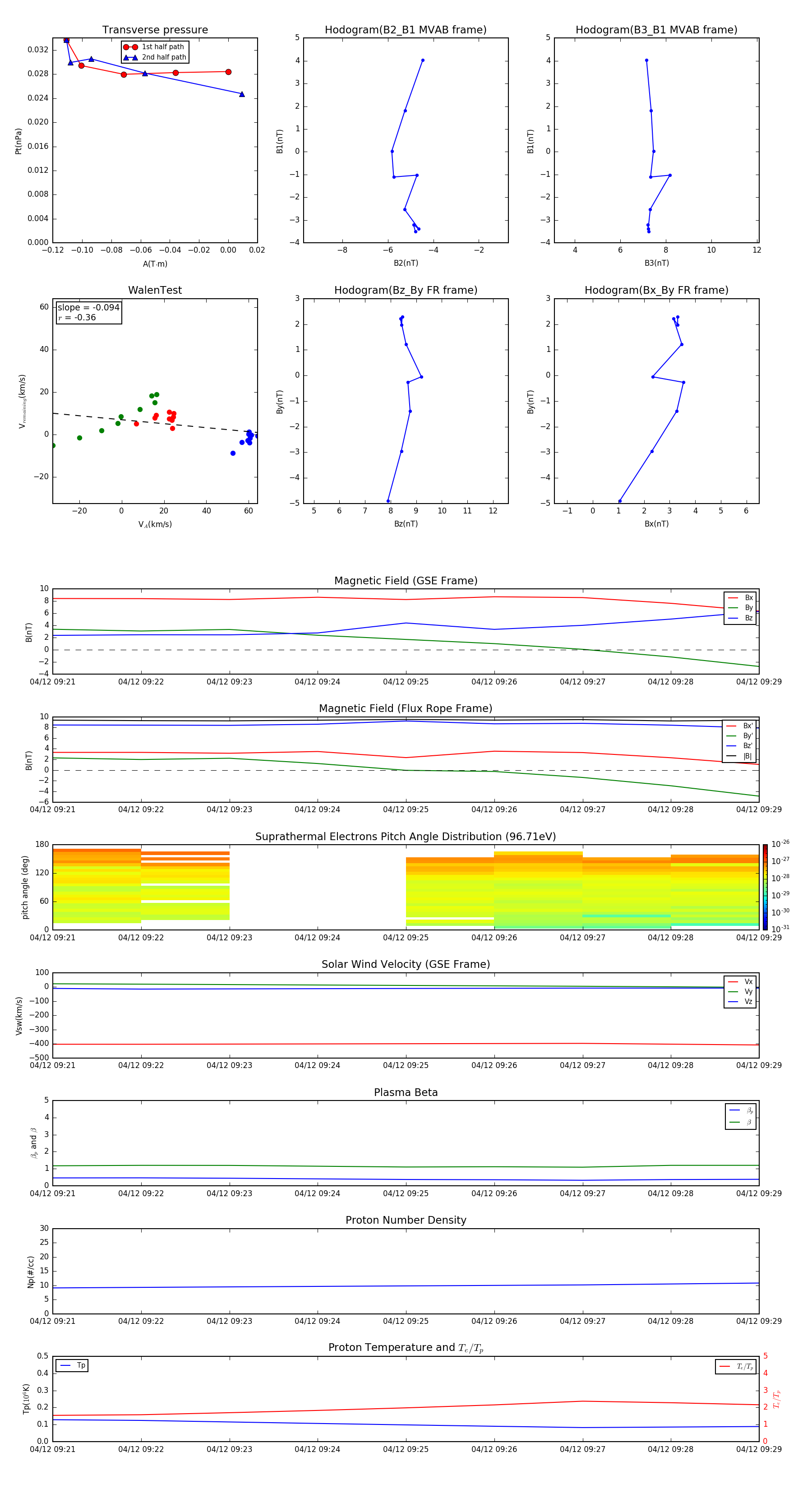Click the 'Vremaining(km/s)' y-axis label

[x=22, y=401]
